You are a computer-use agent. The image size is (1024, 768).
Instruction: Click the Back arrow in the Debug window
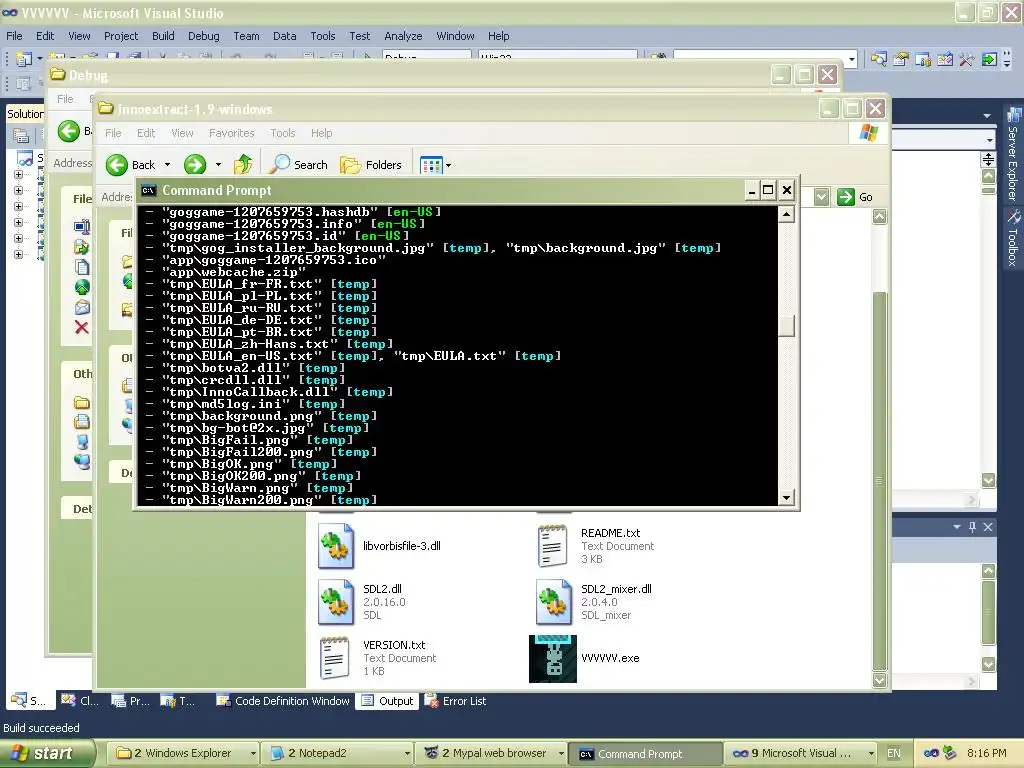click(x=69, y=131)
